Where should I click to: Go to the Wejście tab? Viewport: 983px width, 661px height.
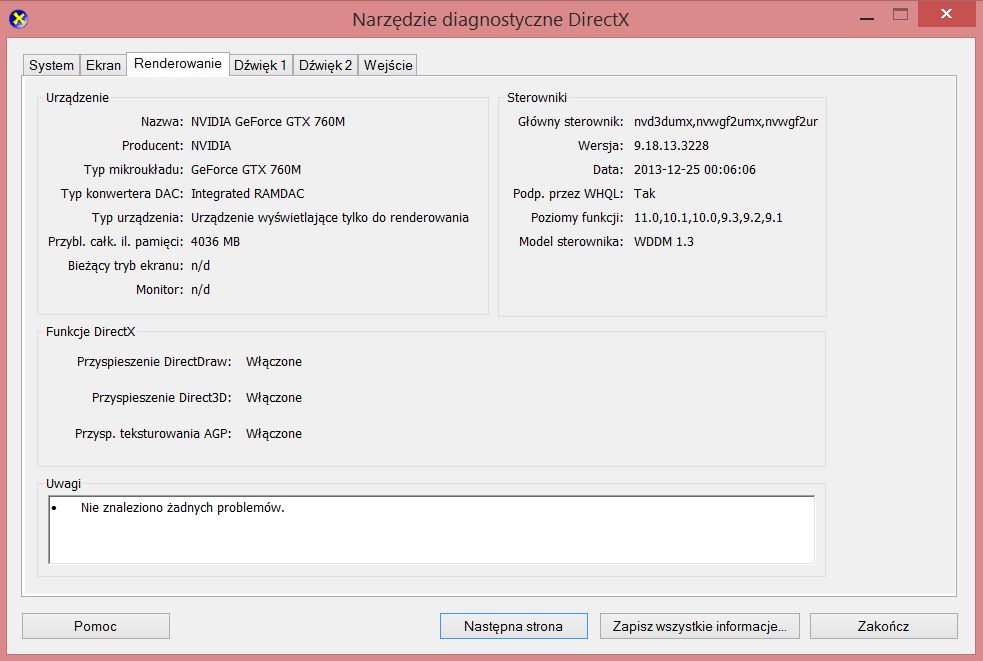click(388, 65)
